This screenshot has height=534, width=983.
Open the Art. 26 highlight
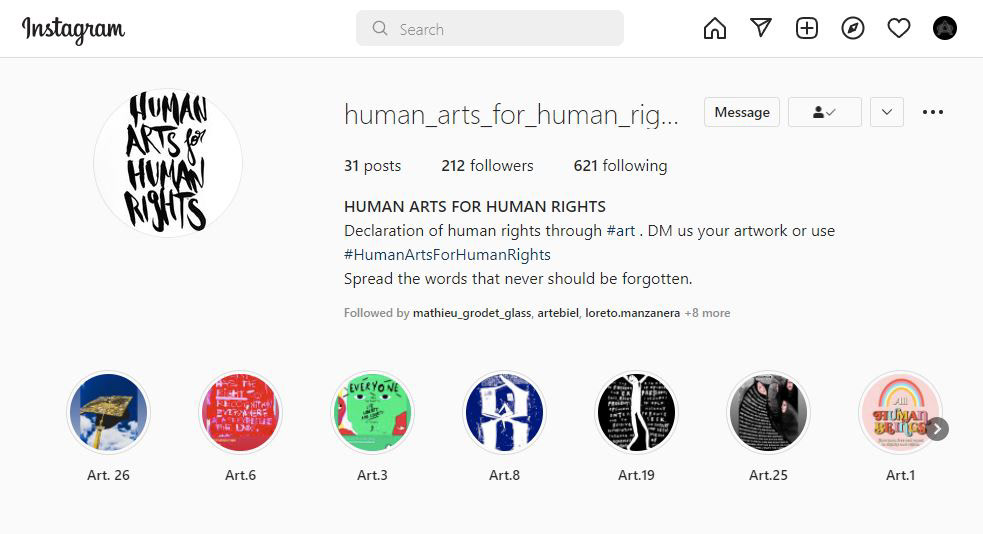[108, 413]
